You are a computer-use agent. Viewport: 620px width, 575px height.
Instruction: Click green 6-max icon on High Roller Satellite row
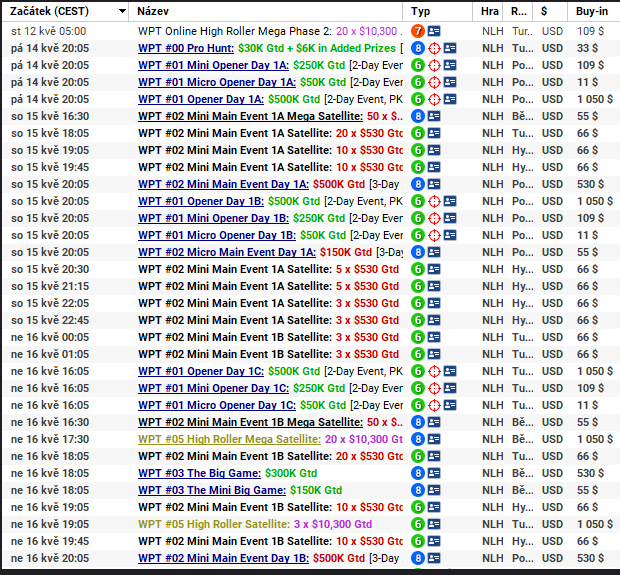pos(418,524)
